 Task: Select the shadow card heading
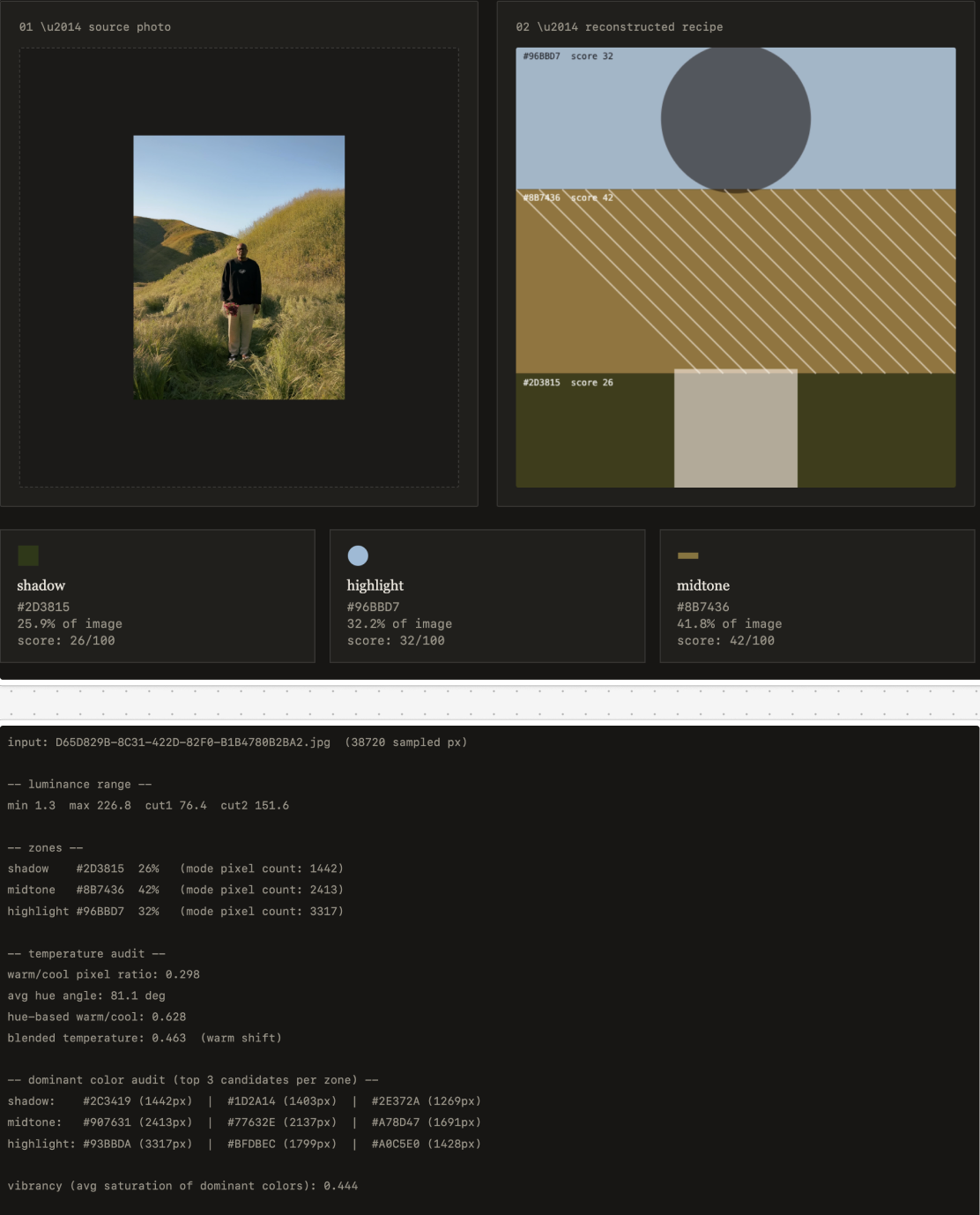[41, 585]
